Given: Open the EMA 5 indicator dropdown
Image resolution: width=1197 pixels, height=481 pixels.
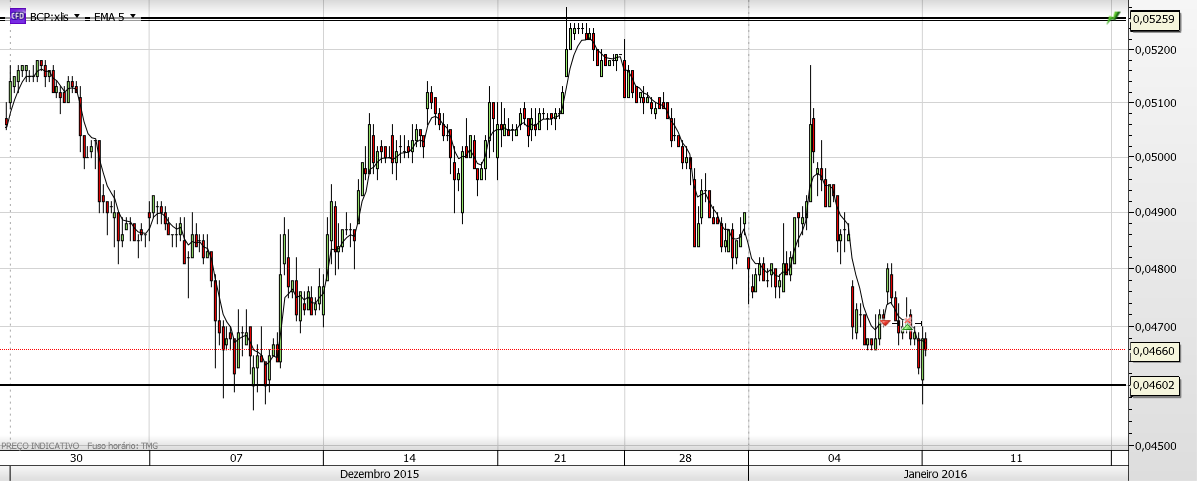Looking at the screenshot, I should [134, 16].
